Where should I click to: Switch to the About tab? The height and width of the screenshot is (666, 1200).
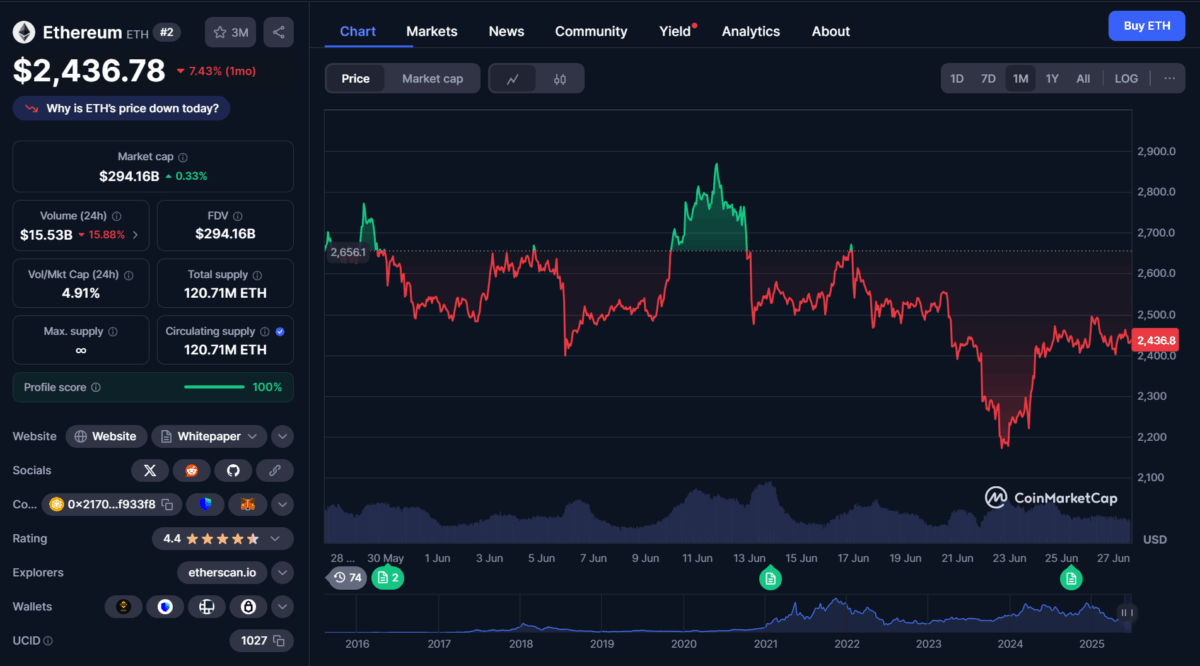(x=831, y=31)
